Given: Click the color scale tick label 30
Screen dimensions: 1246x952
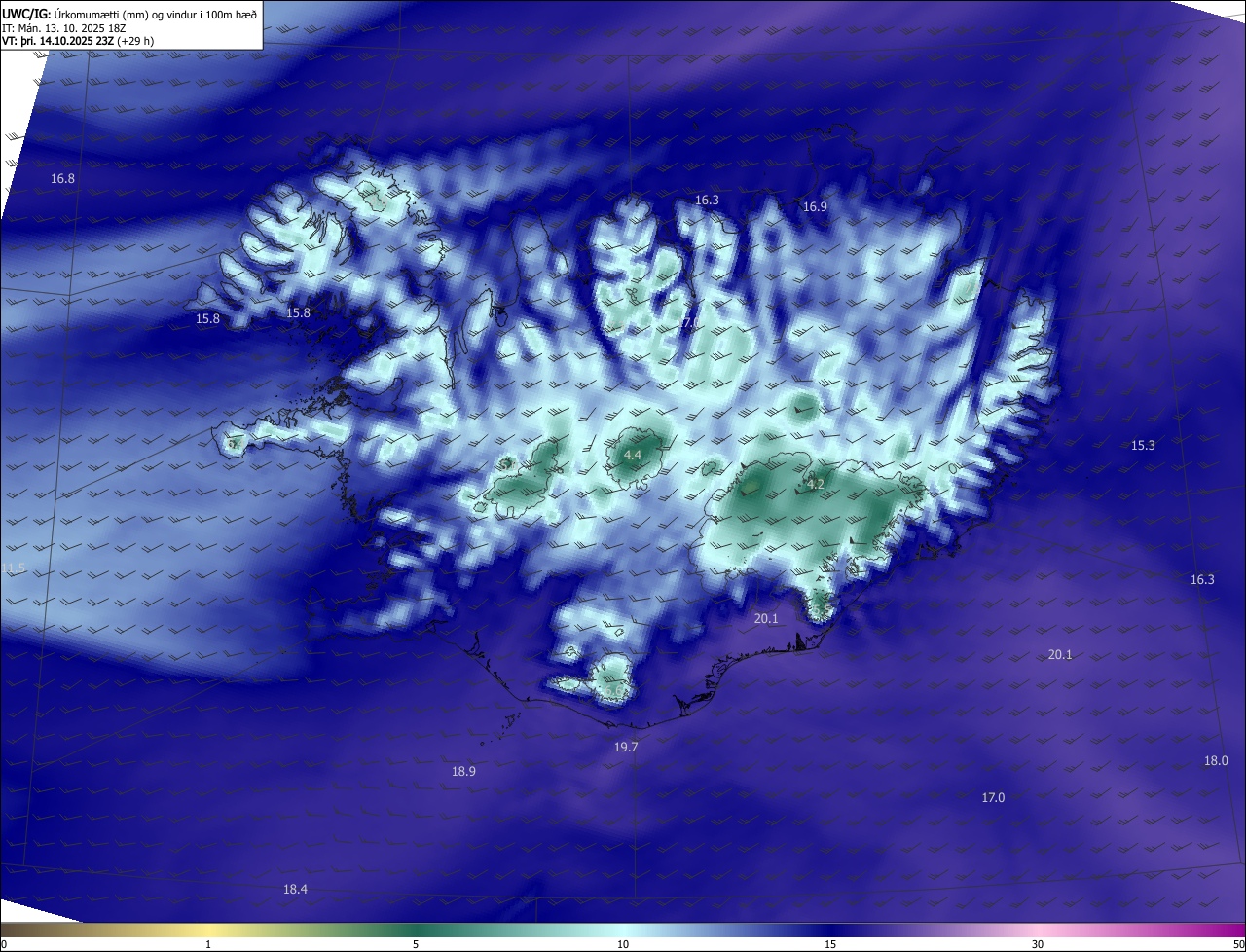Looking at the screenshot, I should (x=1038, y=945).
